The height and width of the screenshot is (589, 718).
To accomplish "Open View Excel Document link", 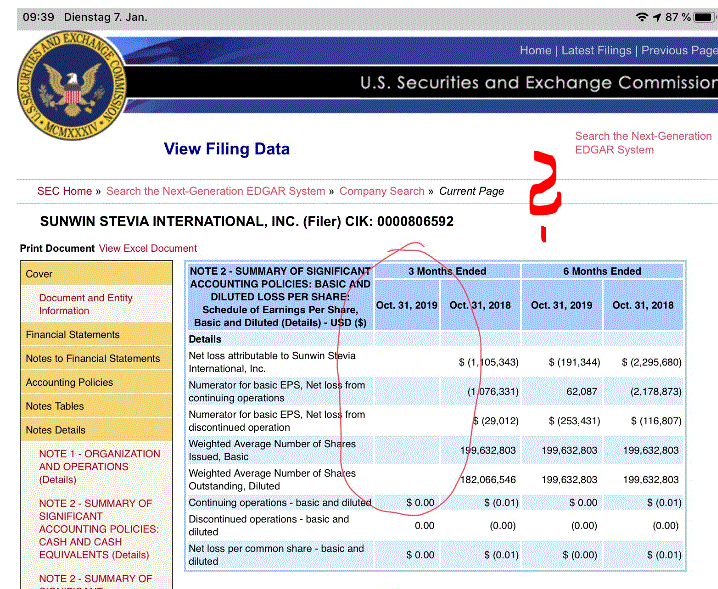I will pos(148,248).
